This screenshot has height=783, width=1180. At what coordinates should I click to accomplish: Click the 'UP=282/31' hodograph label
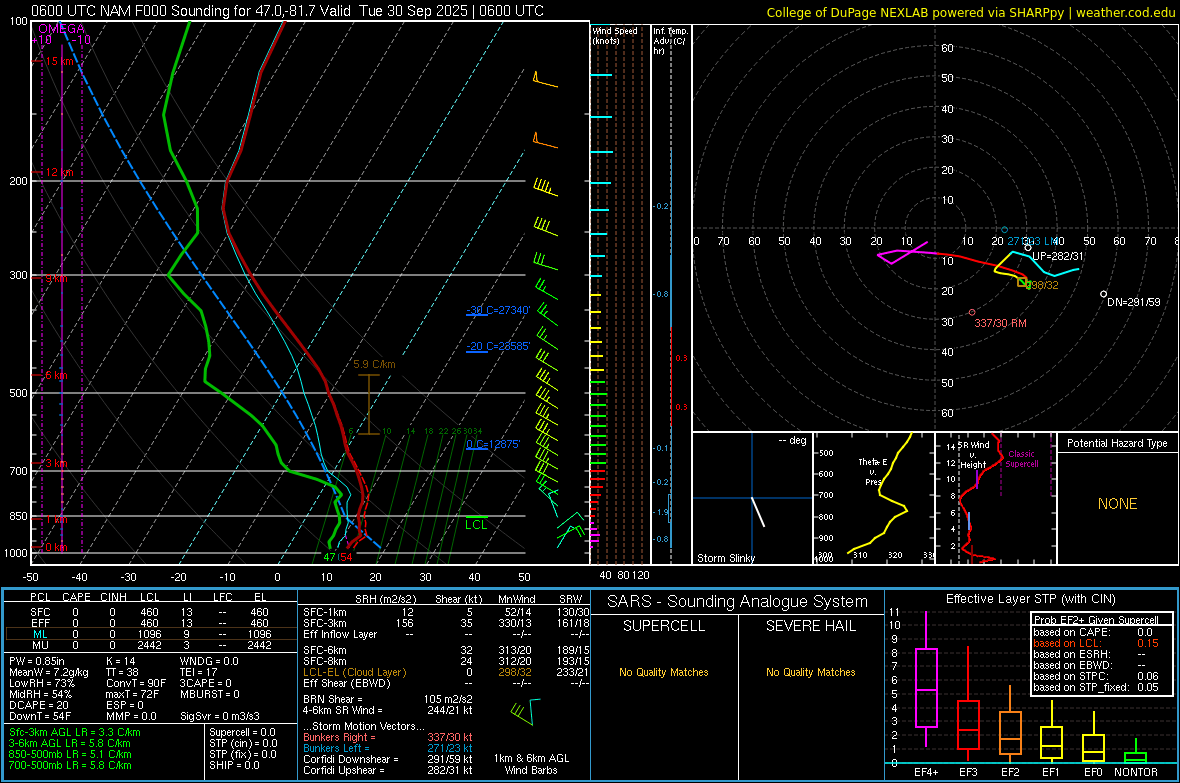click(x=1057, y=256)
